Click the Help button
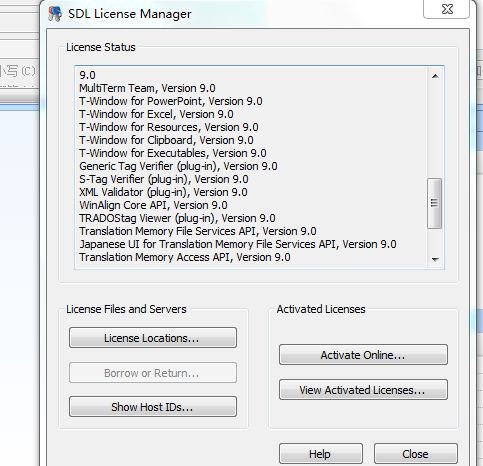483x466 pixels. pos(321,454)
